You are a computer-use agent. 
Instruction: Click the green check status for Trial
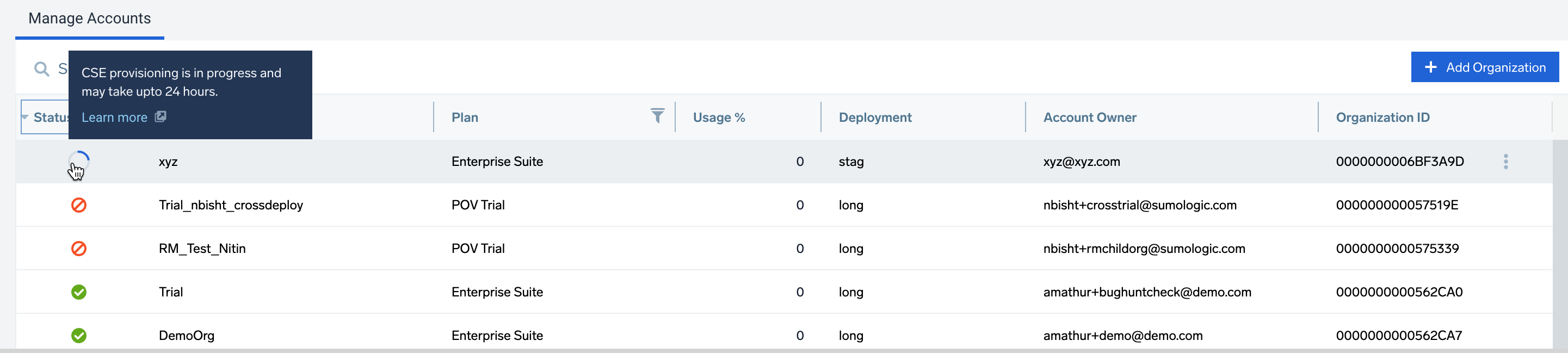pos(78,292)
